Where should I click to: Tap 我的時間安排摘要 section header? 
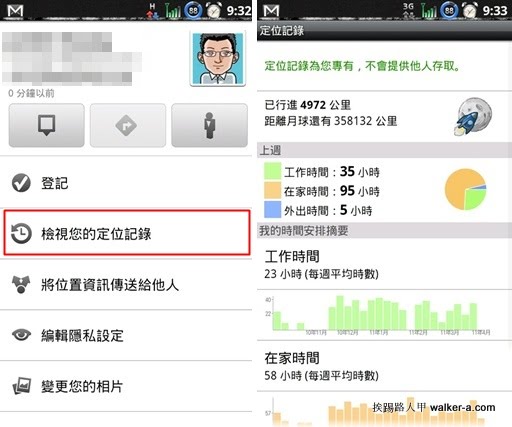click(x=384, y=230)
